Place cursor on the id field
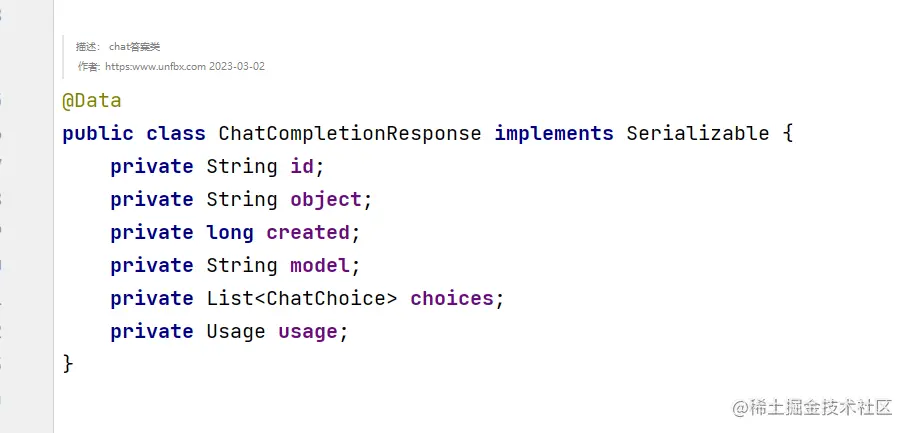Screen dimensions: 908x433 (x=302, y=167)
